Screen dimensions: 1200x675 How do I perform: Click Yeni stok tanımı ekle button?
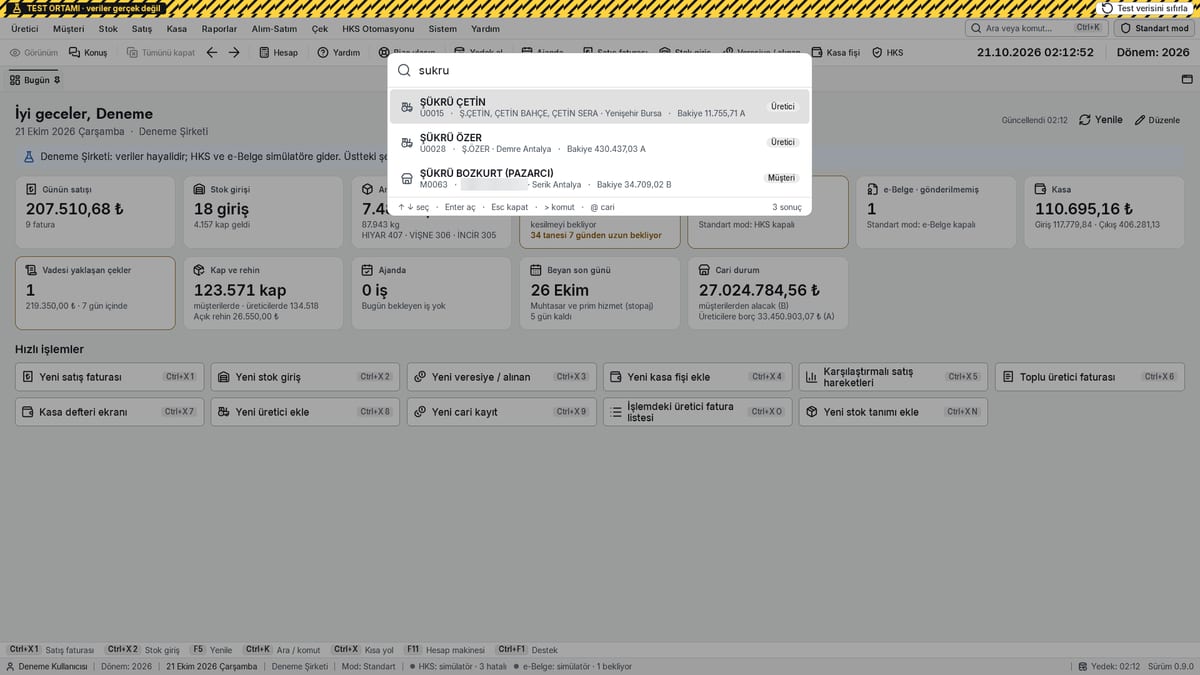pos(893,412)
